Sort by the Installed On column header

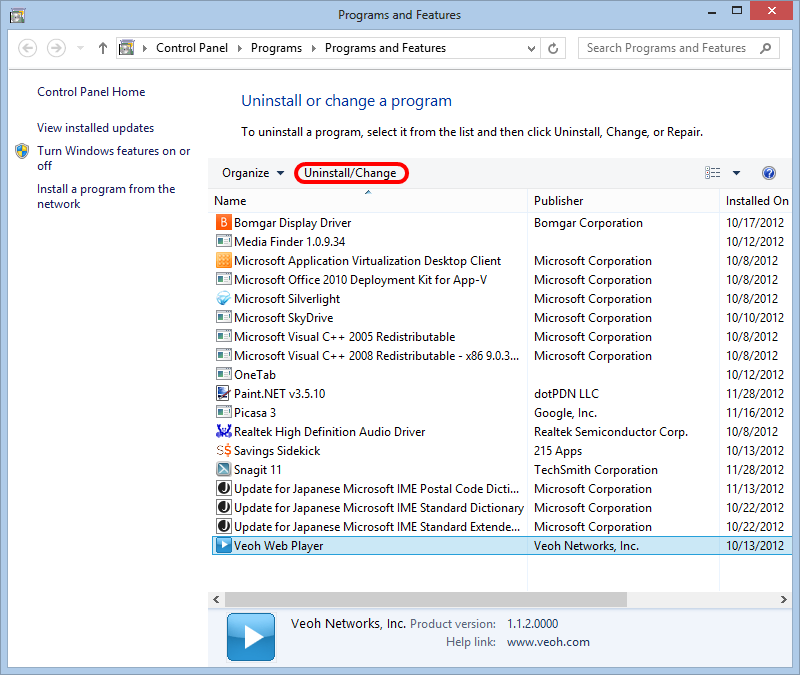[757, 201]
